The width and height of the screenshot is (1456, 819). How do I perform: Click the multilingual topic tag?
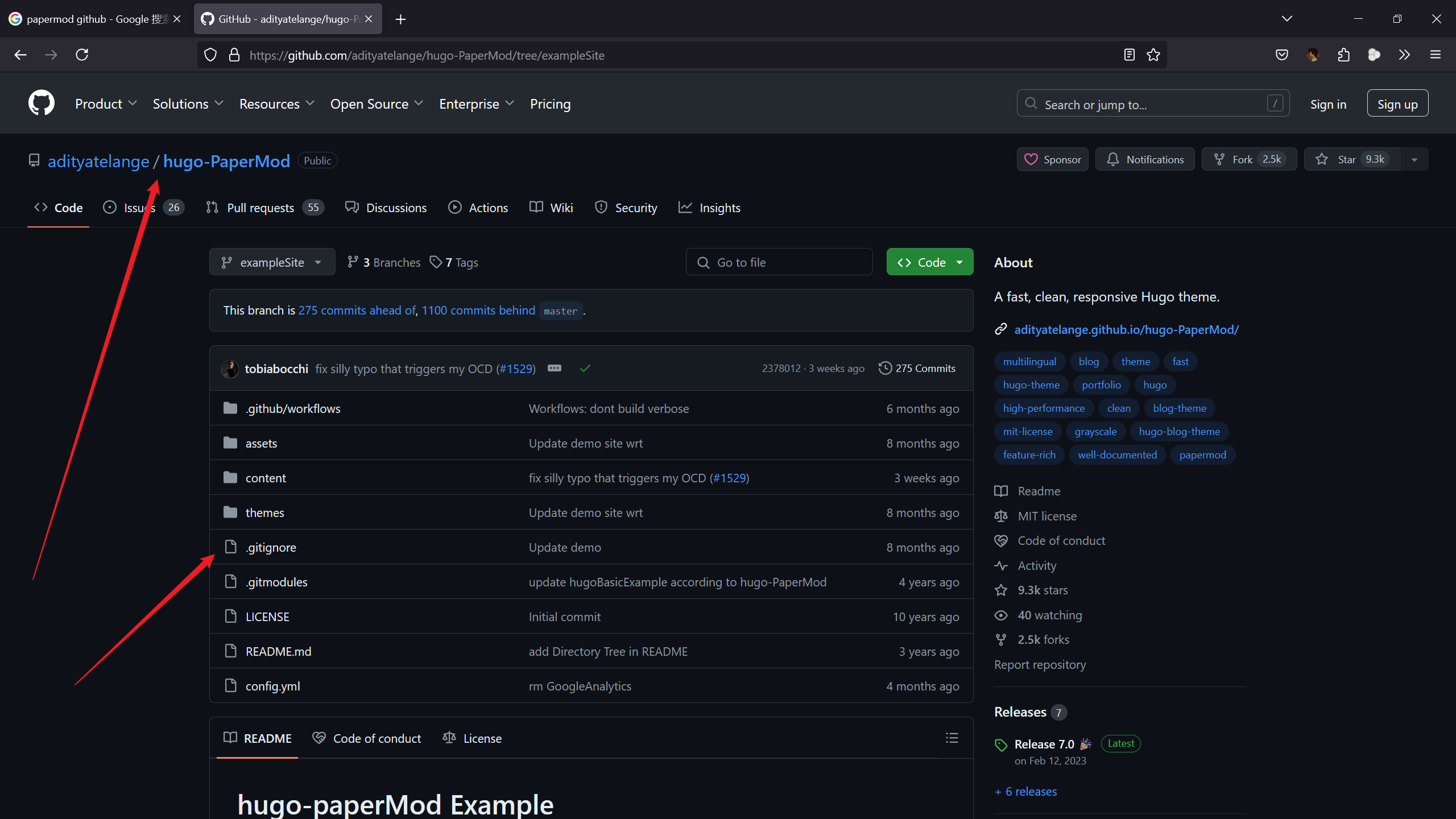1029,362
